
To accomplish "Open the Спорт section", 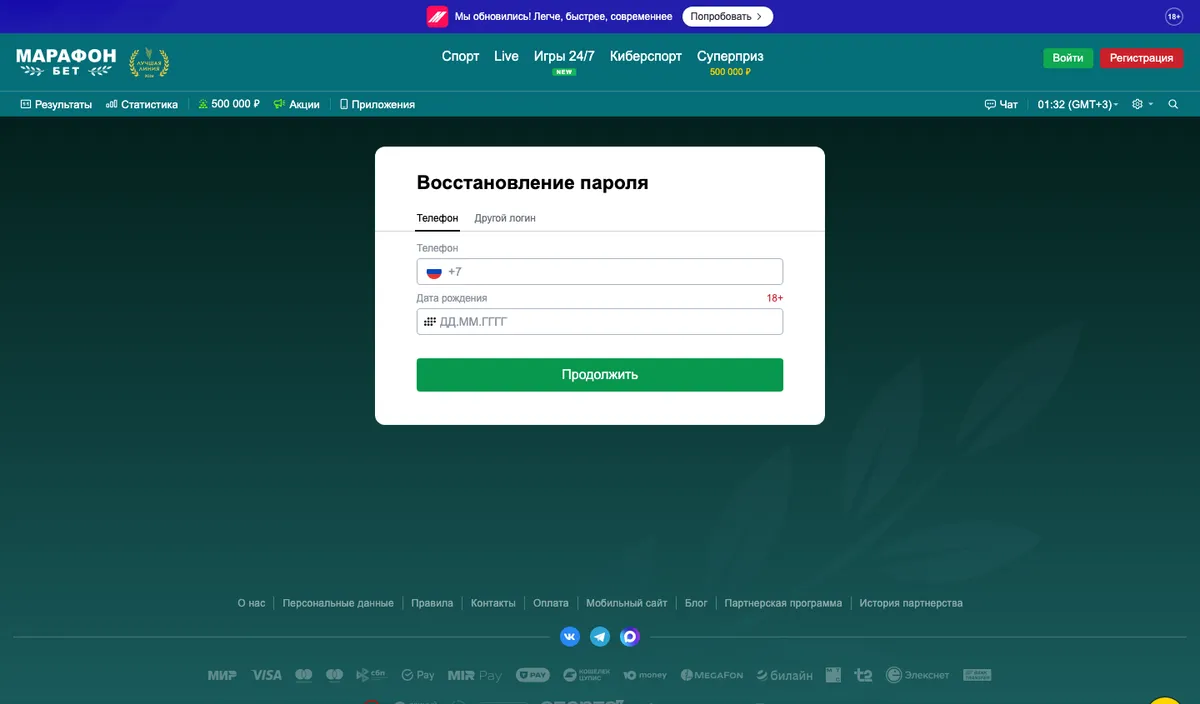I will [461, 57].
